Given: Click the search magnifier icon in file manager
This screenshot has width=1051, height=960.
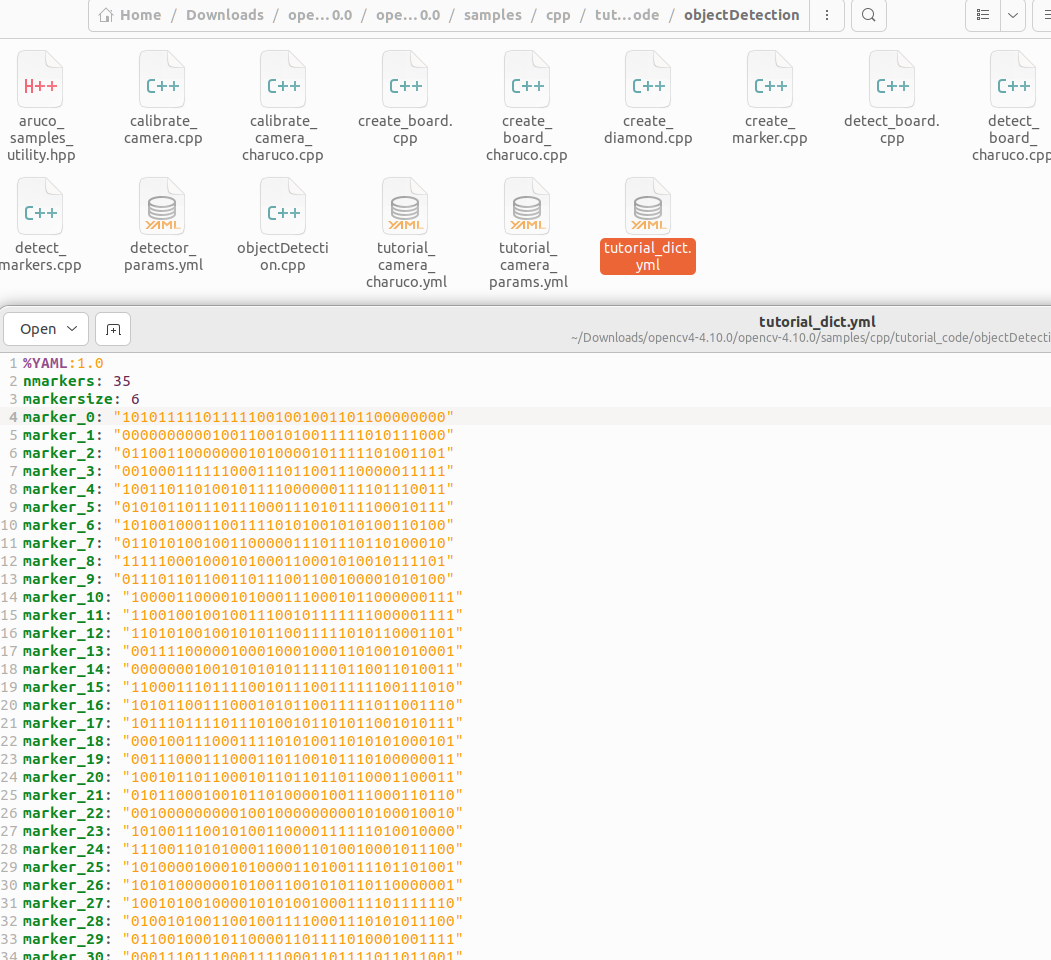Looking at the screenshot, I should [869, 15].
